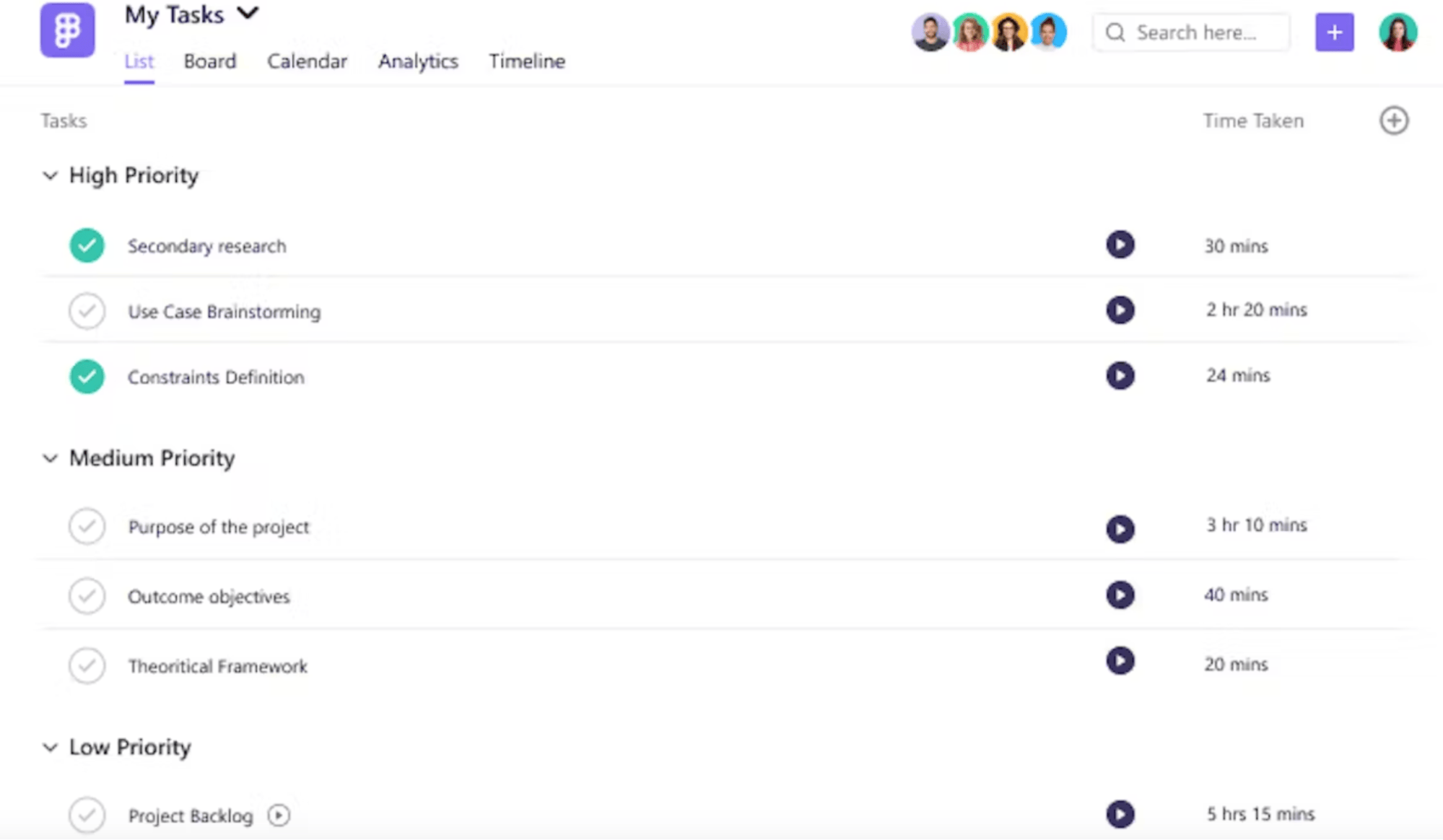The width and height of the screenshot is (1443, 840).
Task: Select the Constraints Definition task name
Action: pyautogui.click(x=216, y=377)
